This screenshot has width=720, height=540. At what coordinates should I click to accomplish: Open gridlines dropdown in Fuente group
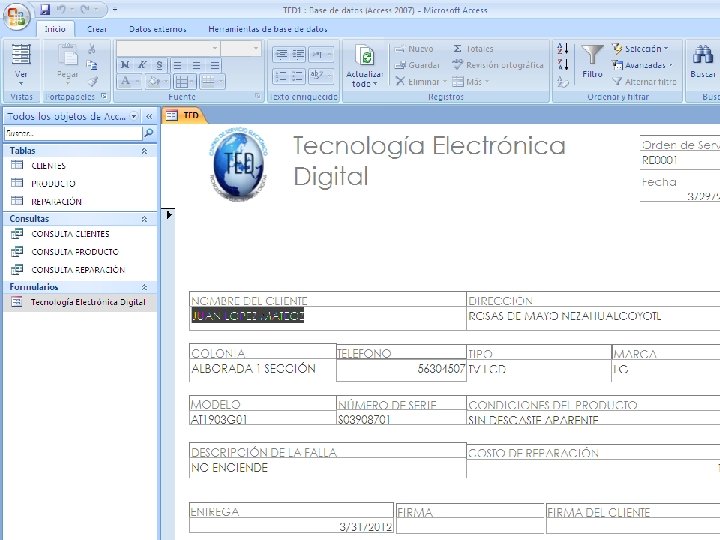pos(185,82)
